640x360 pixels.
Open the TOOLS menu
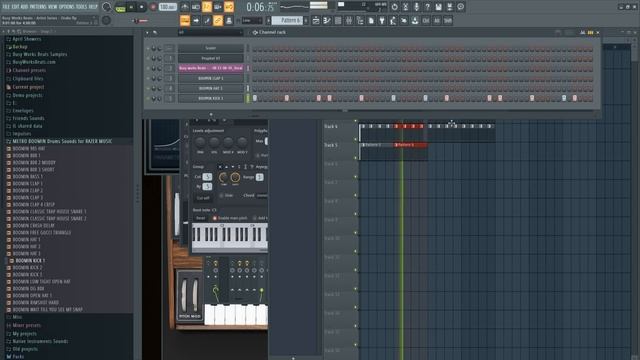82,7
